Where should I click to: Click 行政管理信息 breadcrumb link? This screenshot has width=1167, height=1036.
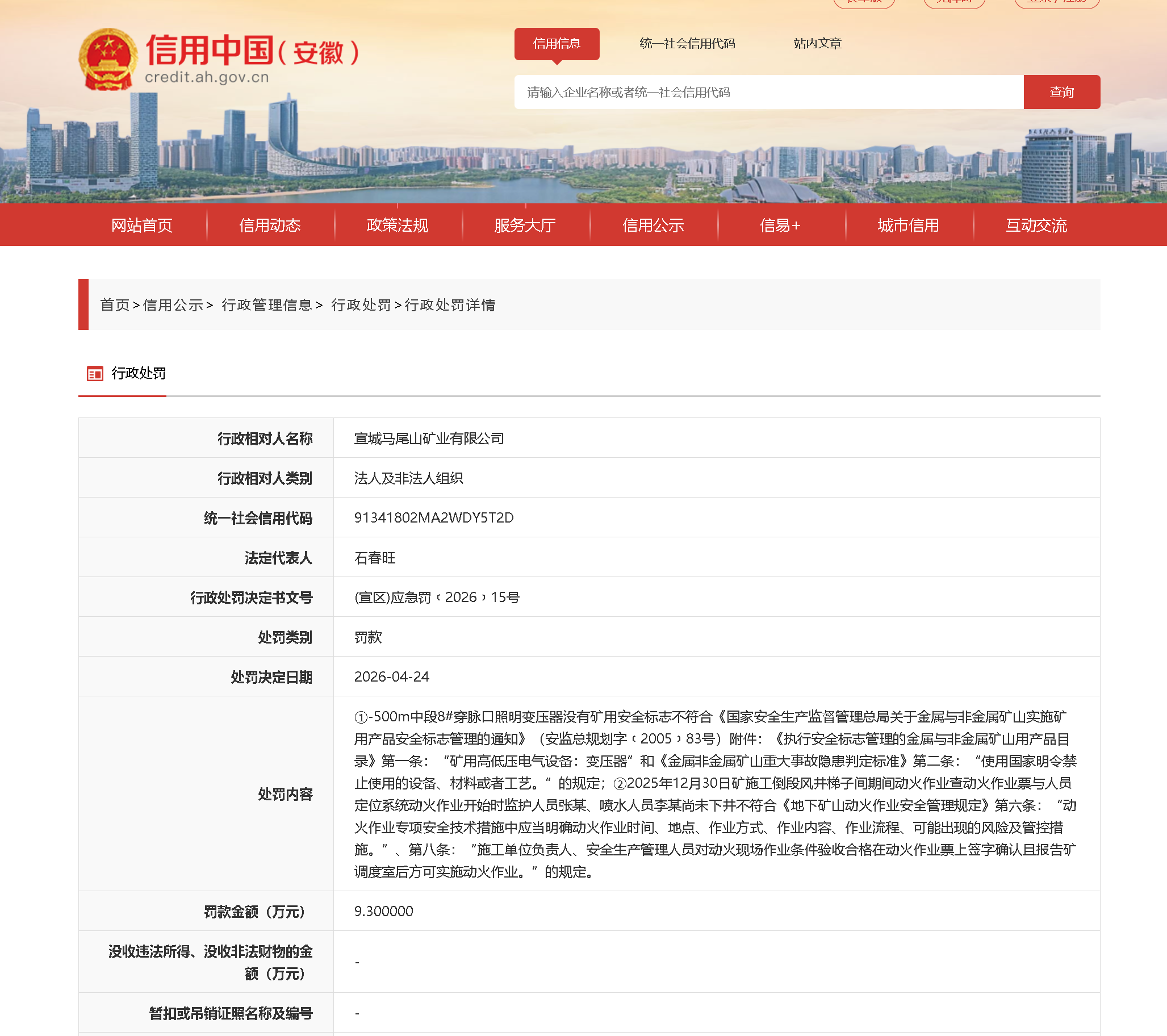pyautogui.click(x=267, y=305)
